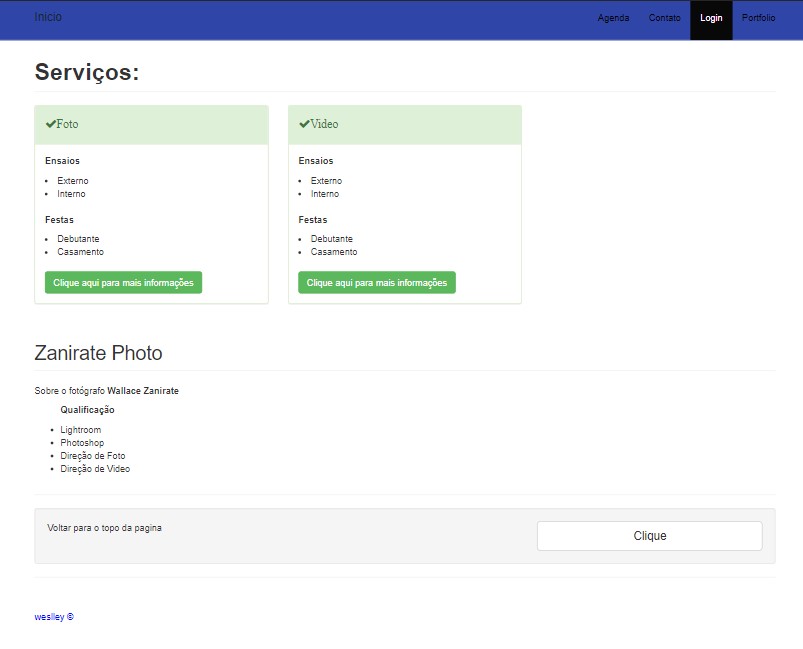Select the Photoshop qualification item
803x649 pixels.
(82, 443)
